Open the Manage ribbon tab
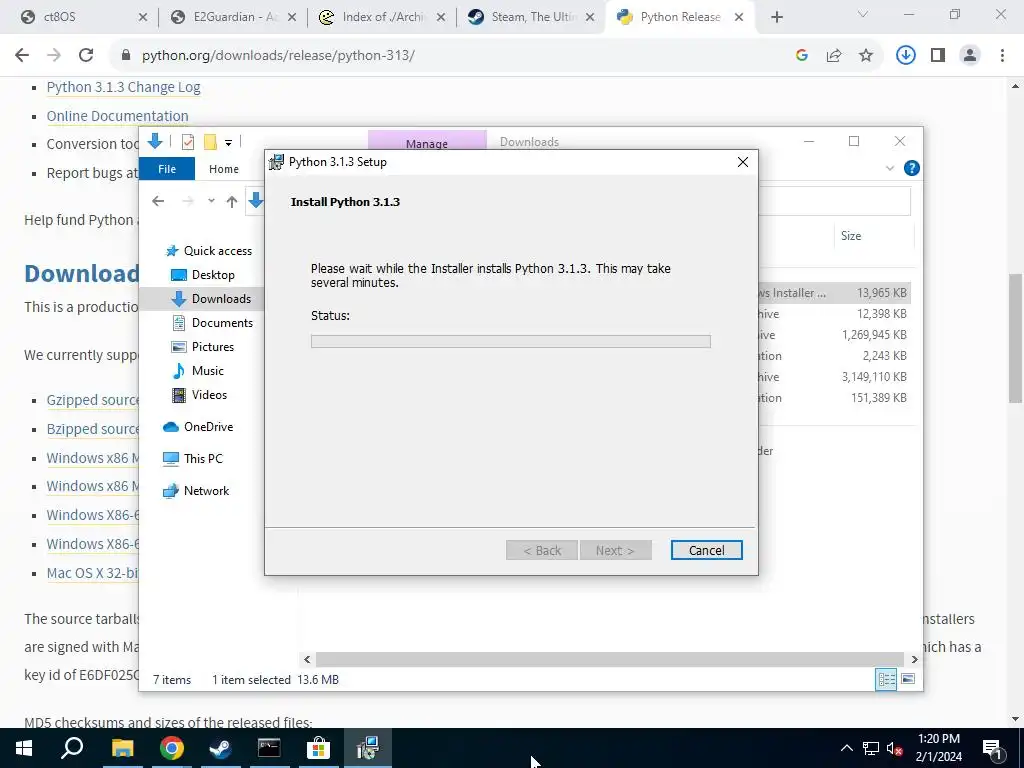 (x=426, y=142)
